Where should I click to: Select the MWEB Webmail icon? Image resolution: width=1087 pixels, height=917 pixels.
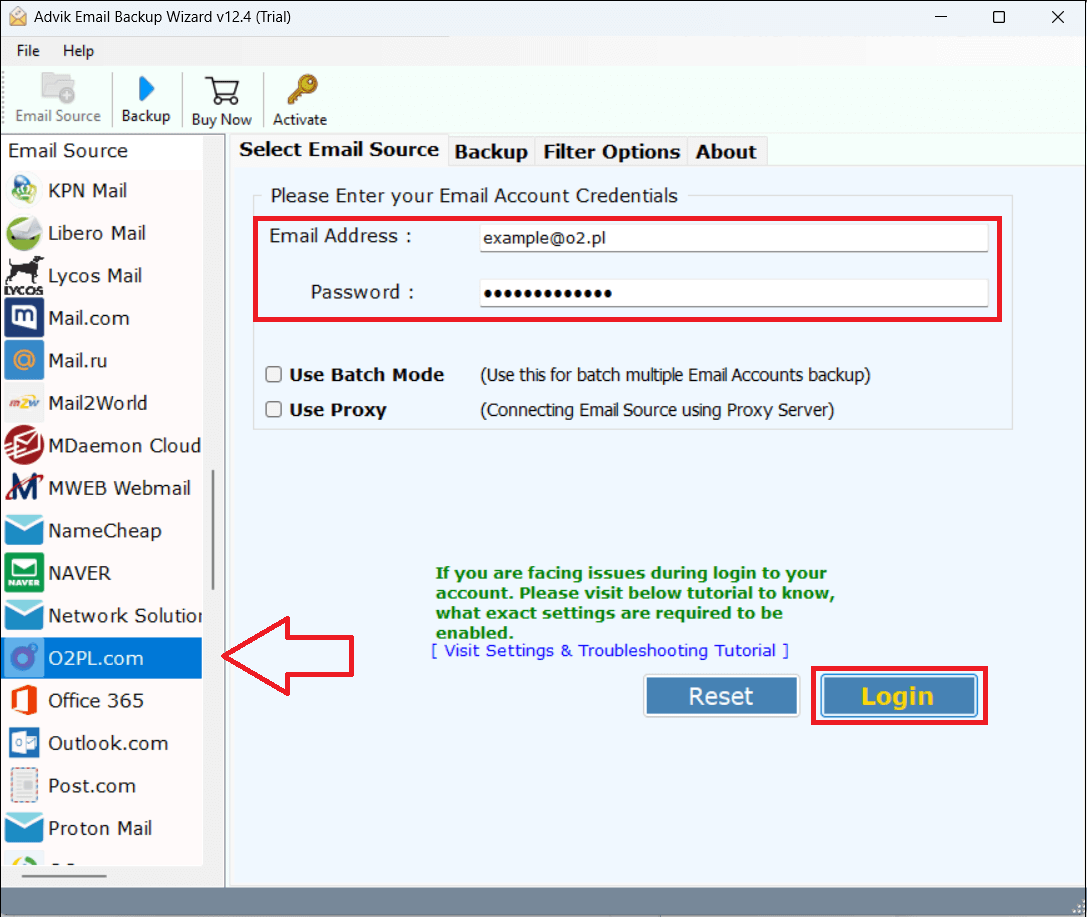click(x=24, y=488)
